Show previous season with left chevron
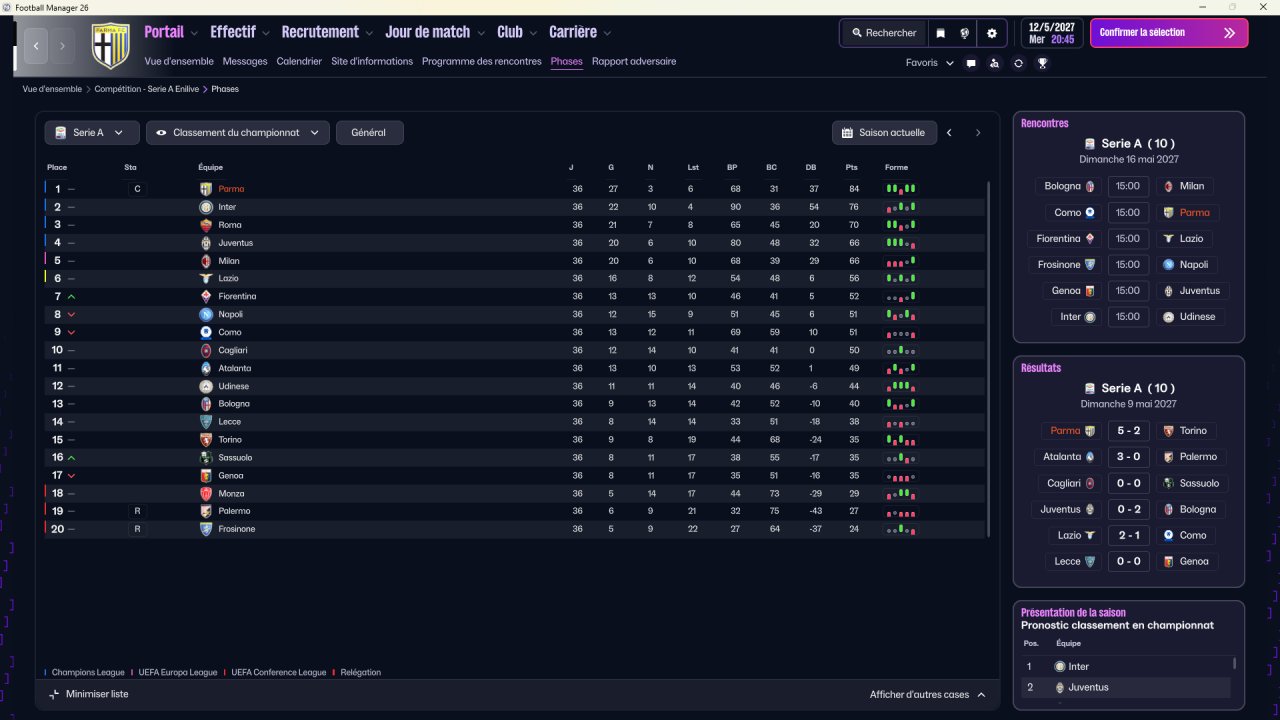Viewport: 1280px width, 720px height. (949, 132)
